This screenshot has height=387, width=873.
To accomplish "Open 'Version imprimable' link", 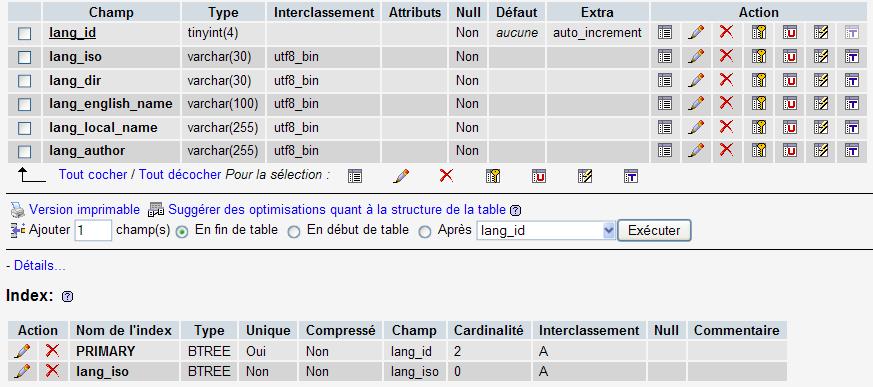I will [84, 210].
